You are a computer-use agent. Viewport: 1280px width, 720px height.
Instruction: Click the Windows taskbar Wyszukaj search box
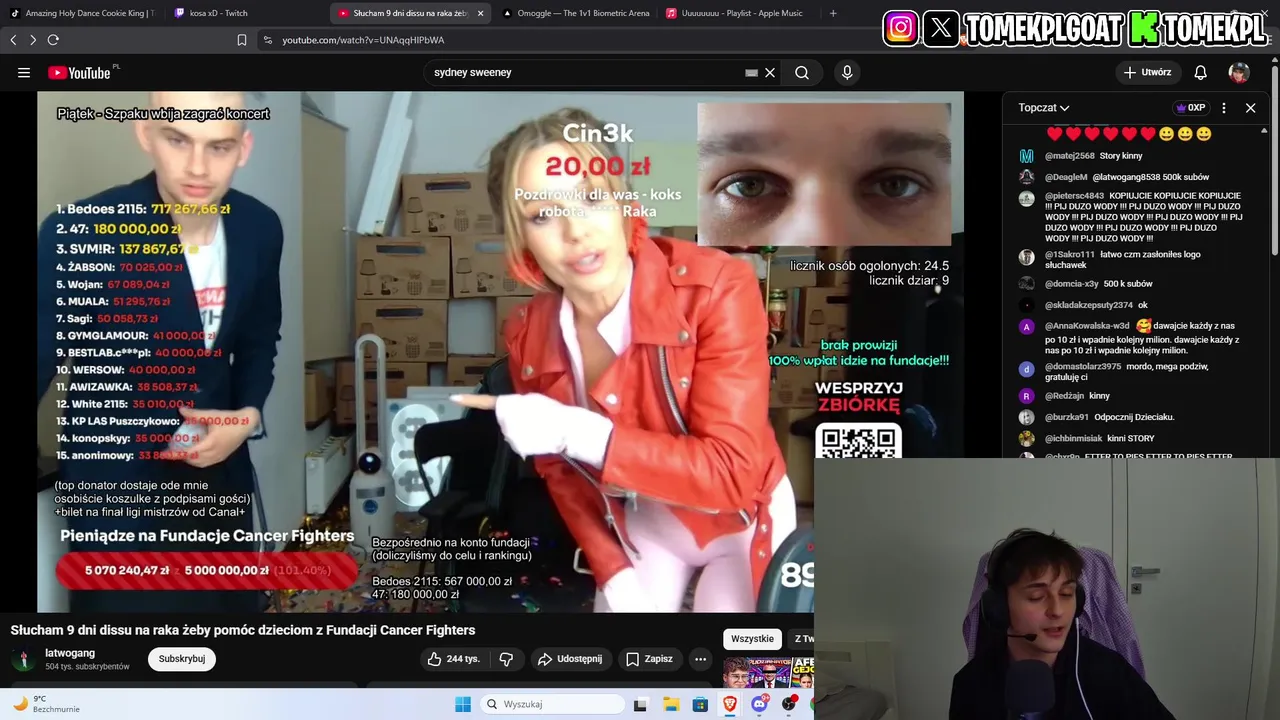coord(553,704)
